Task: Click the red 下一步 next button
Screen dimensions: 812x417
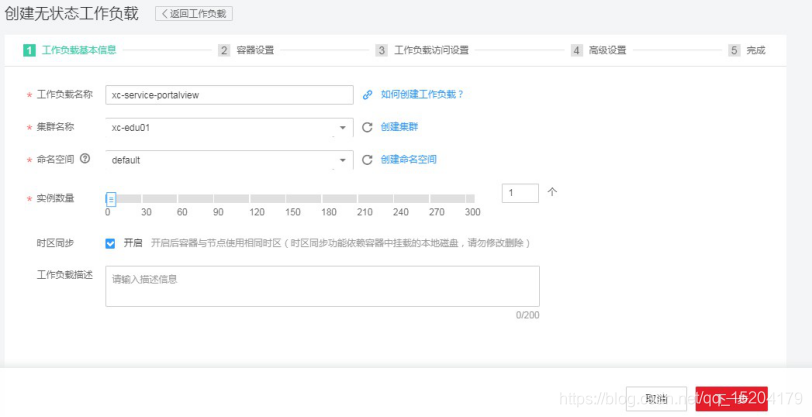Action: (x=731, y=399)
